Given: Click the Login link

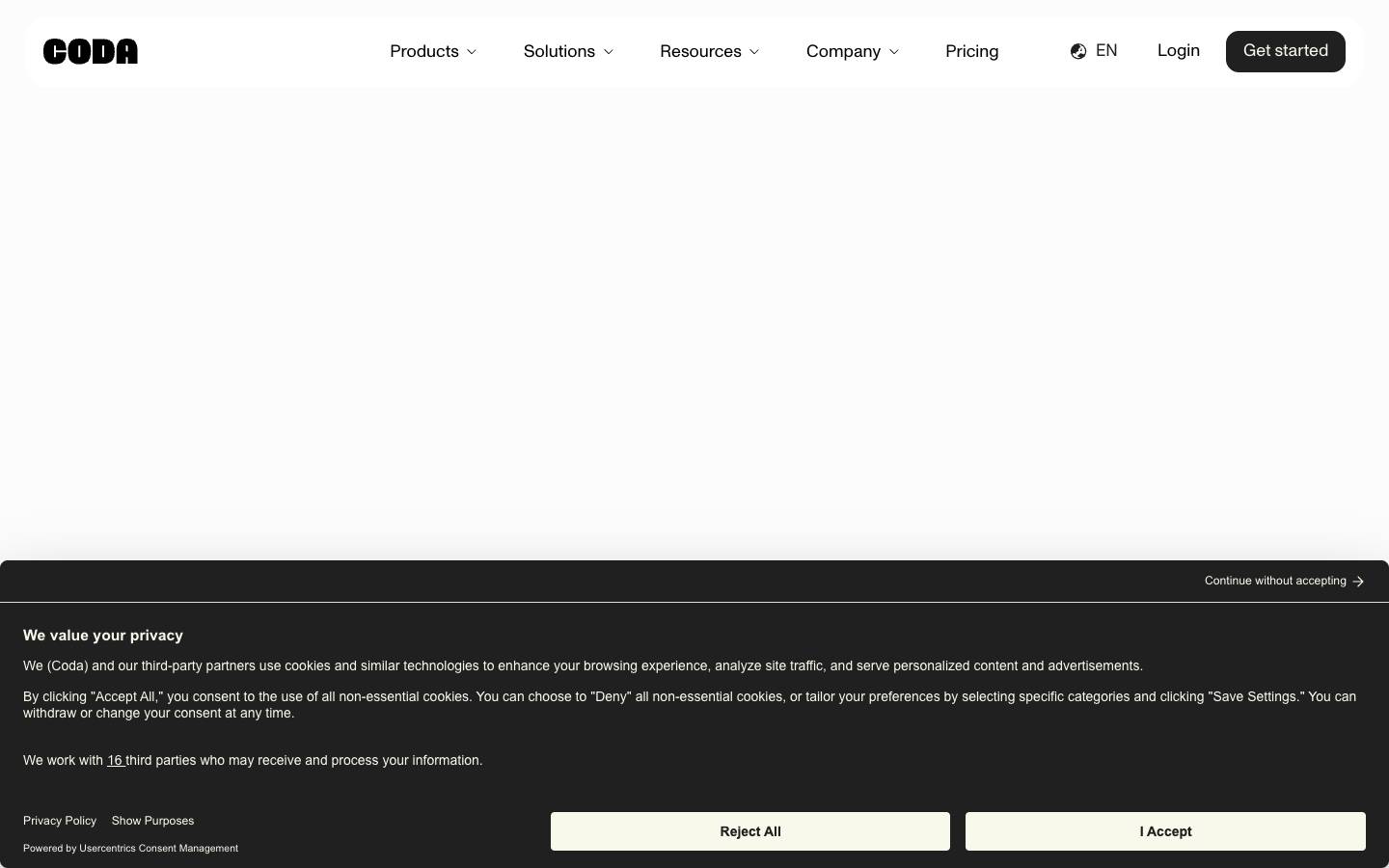Looking at the screenshot, I should pyautogui.click(x=1179, y=50).
